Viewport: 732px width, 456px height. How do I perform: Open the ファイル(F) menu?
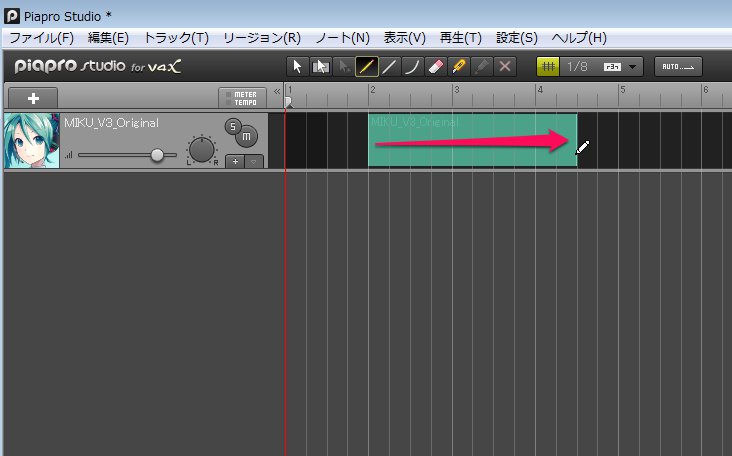pos(41,38)
